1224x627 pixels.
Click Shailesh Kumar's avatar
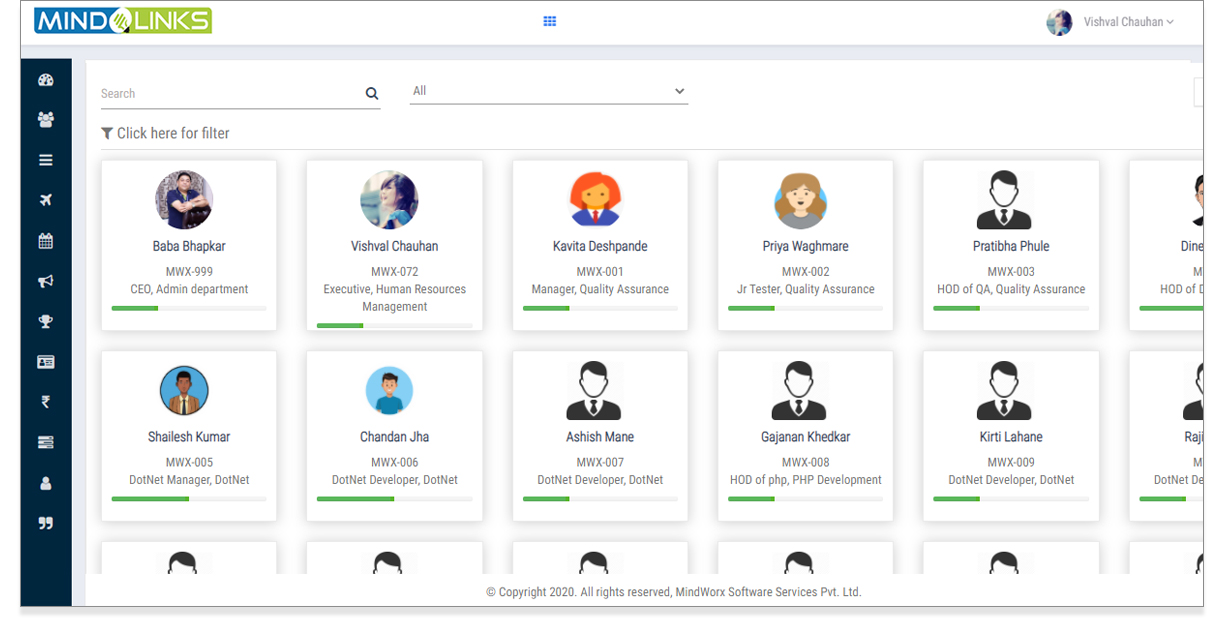(184, 390)
